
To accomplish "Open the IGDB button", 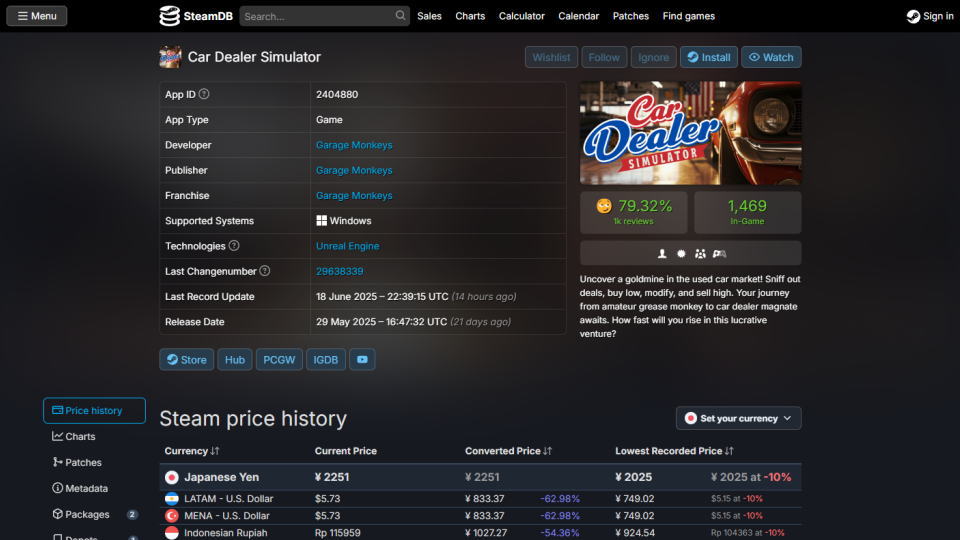I will [326, 359].
